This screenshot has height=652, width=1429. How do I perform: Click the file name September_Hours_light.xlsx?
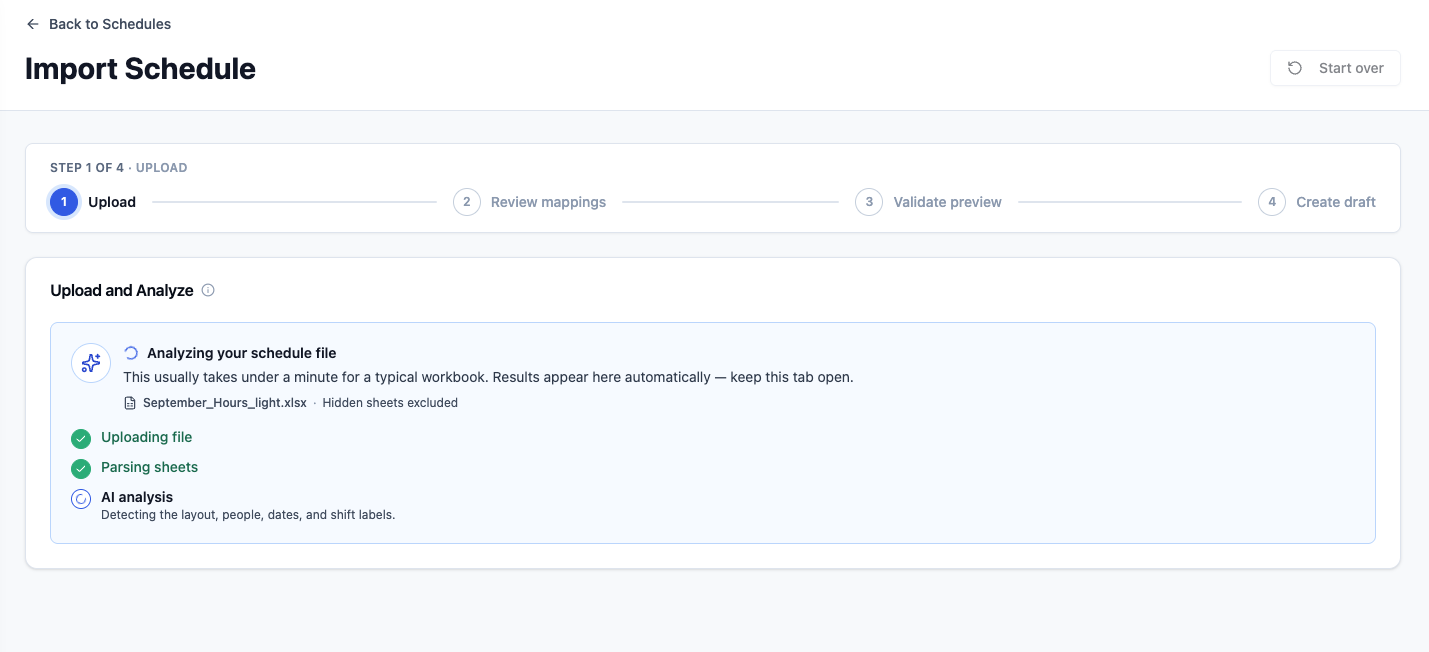pyautogui.click(x=224, y=403)
